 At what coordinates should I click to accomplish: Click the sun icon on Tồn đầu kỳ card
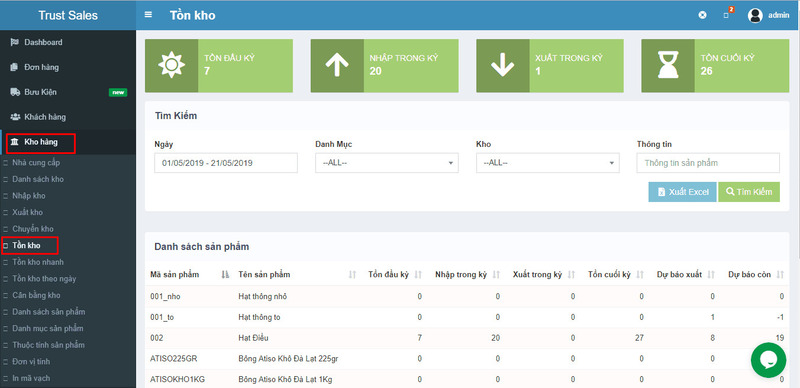(x=171, y=66)
